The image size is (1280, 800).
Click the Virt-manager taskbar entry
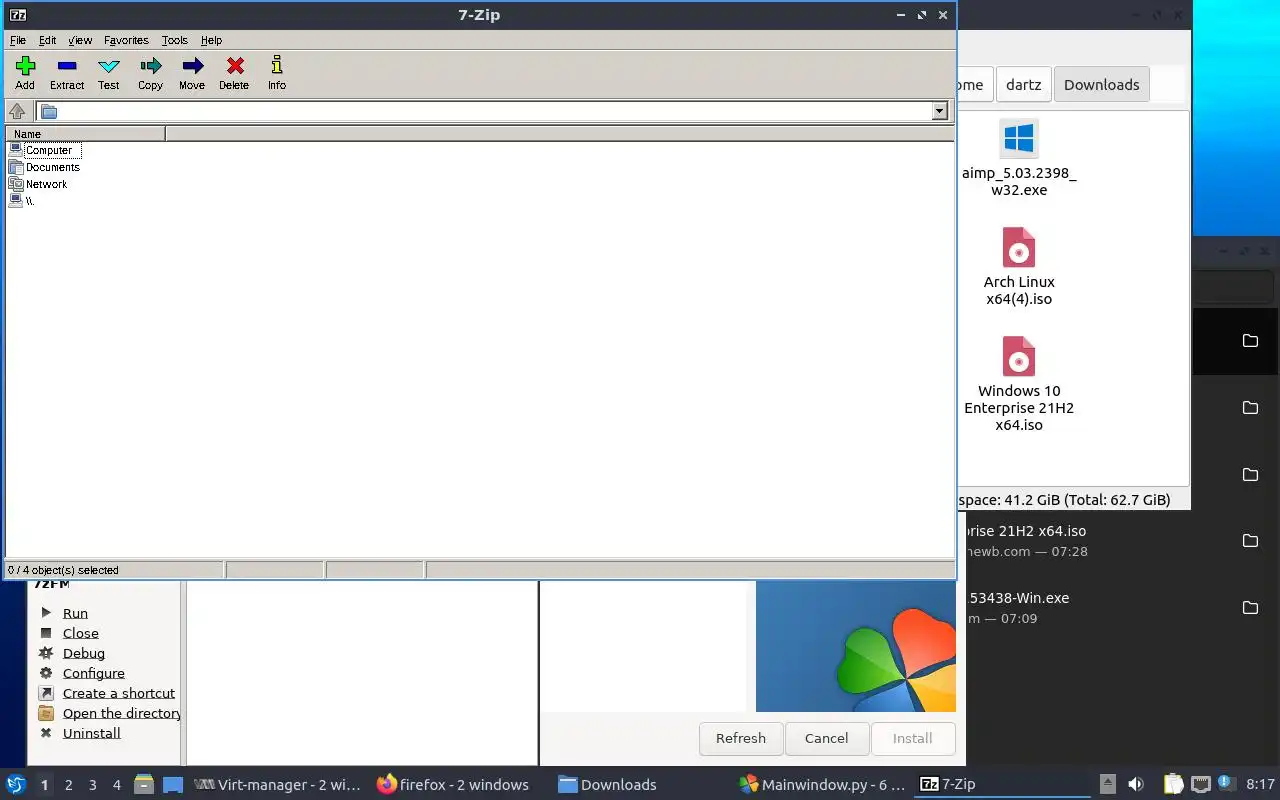coord(277,785)
